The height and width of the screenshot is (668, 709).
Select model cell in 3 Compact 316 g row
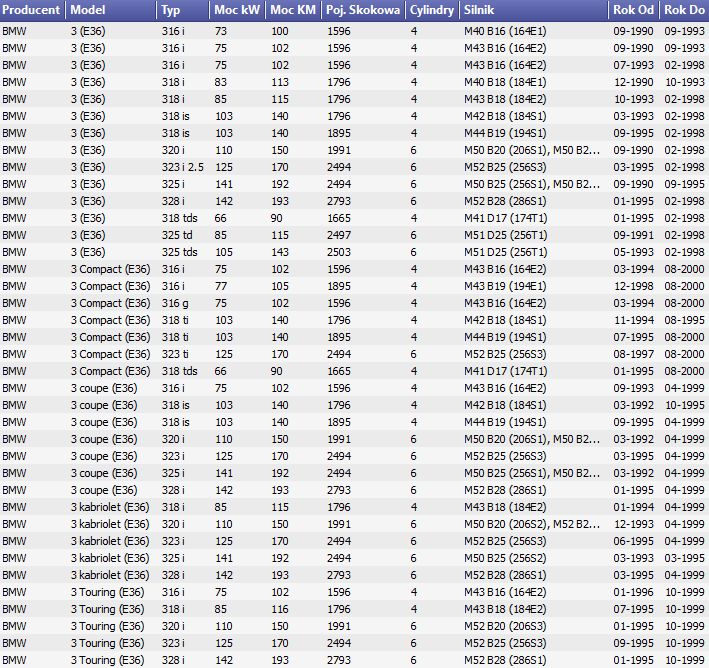point(110,303)
